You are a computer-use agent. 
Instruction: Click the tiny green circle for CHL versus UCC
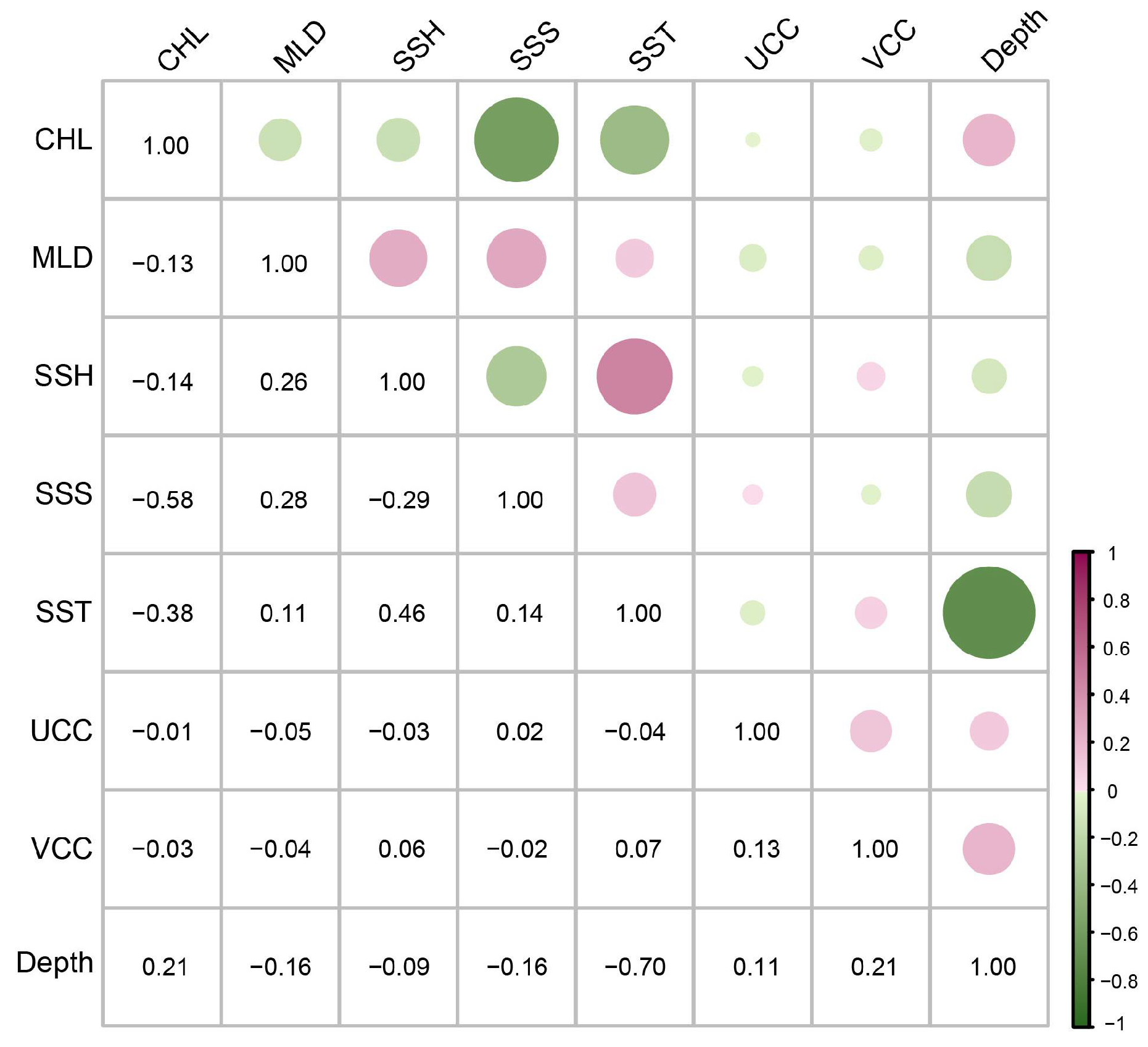pyautogui.click(x=753, y=140)
